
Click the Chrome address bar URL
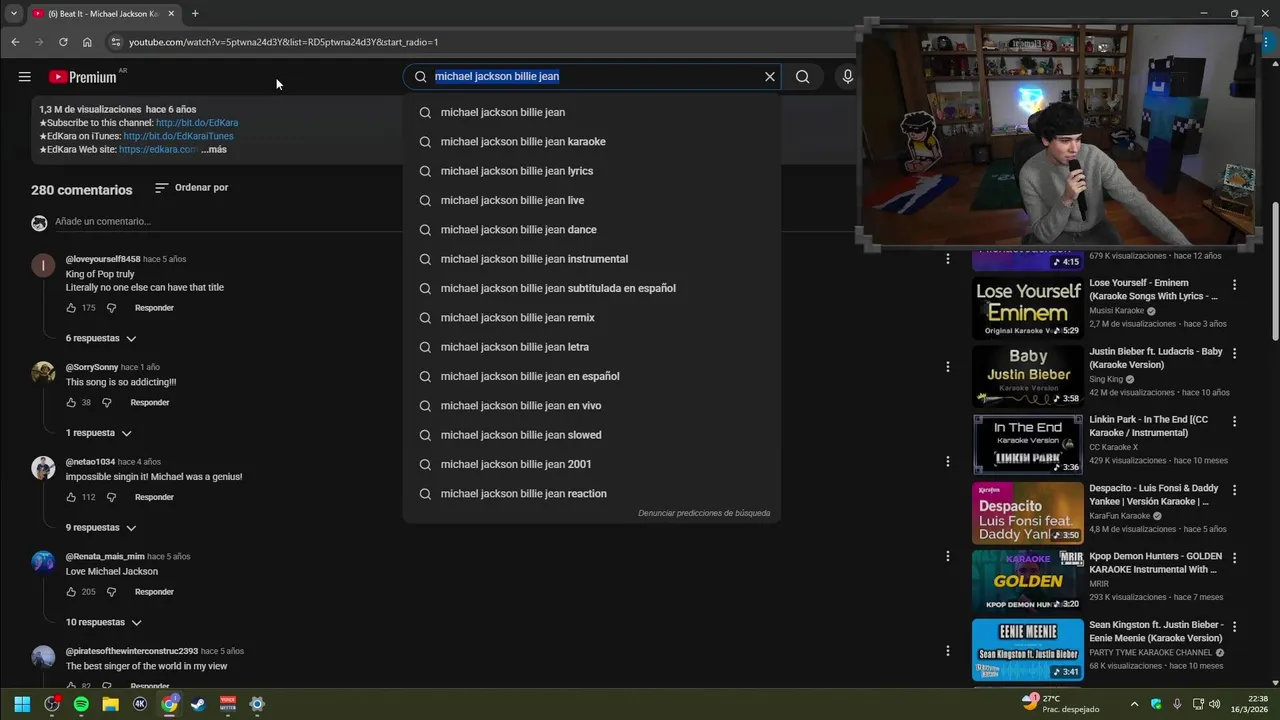pyautogui.click(x=283, y=42)
